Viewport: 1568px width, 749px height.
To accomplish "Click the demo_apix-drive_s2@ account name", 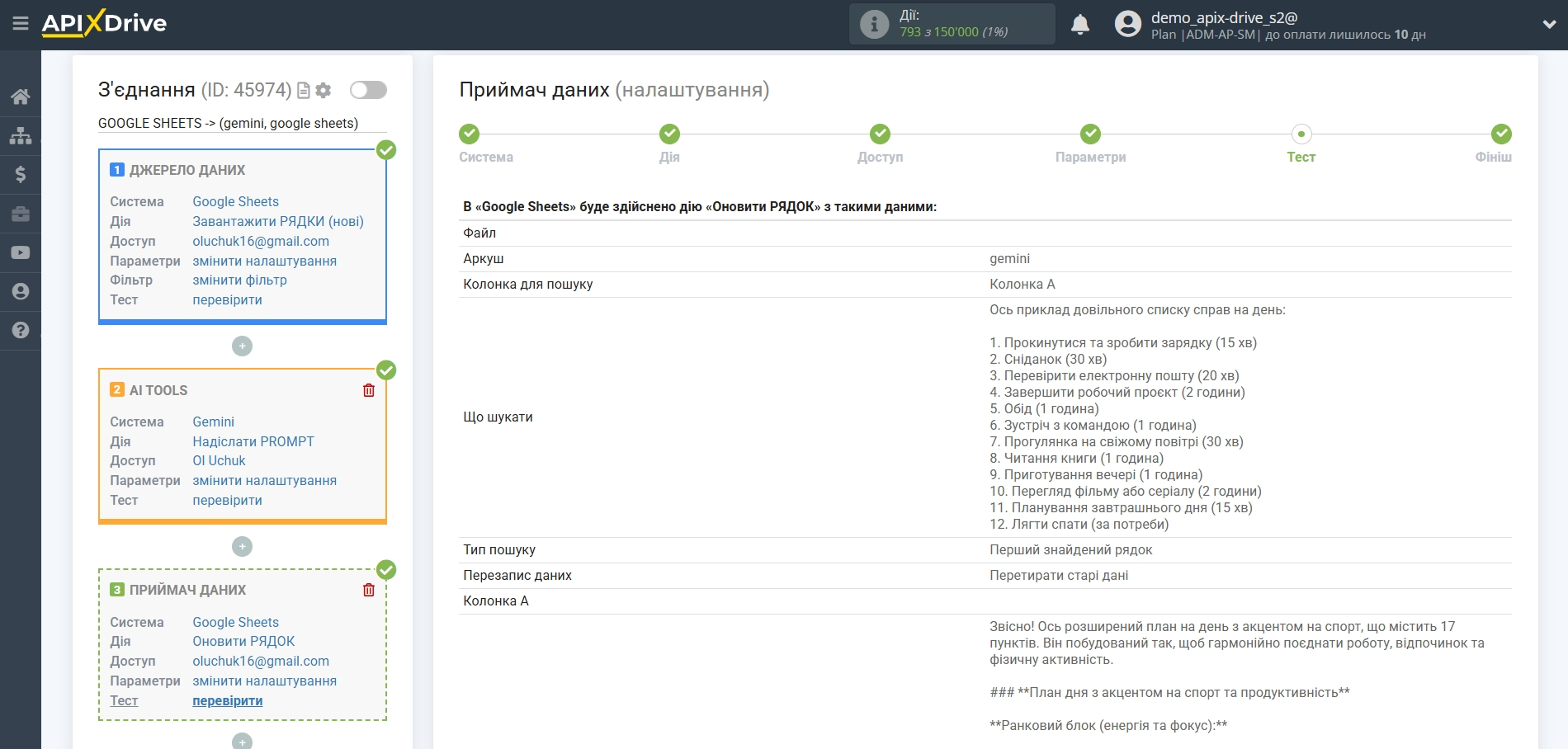I will pos(1224,17).
